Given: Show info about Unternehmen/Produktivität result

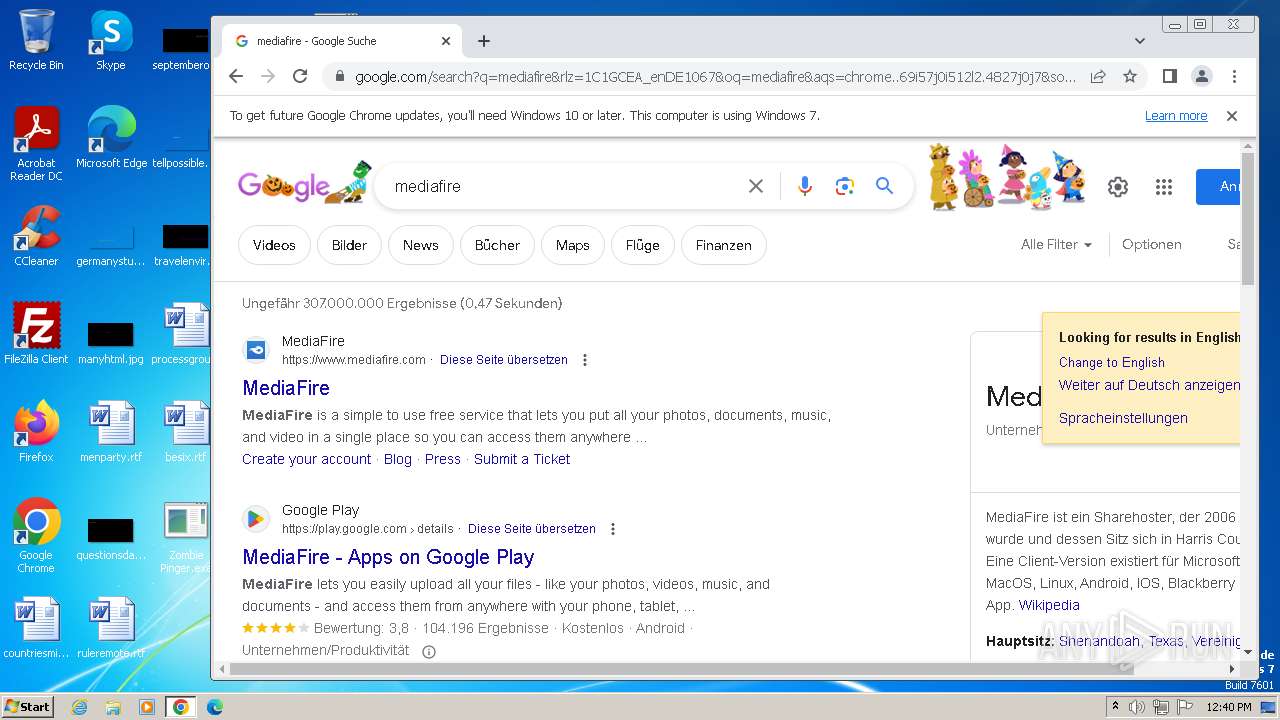Looking at the screenshot, I should [x=429, y=651].
